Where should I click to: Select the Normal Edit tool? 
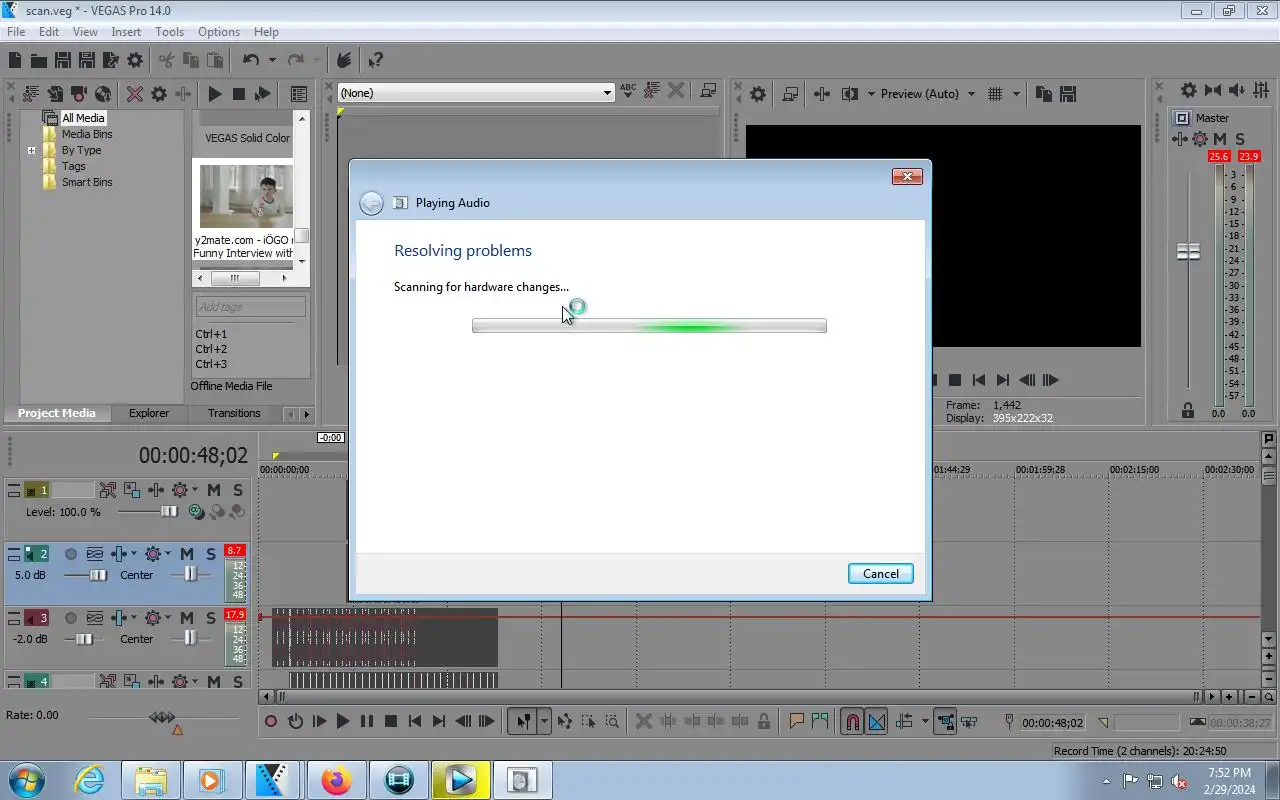pos(522,721)
